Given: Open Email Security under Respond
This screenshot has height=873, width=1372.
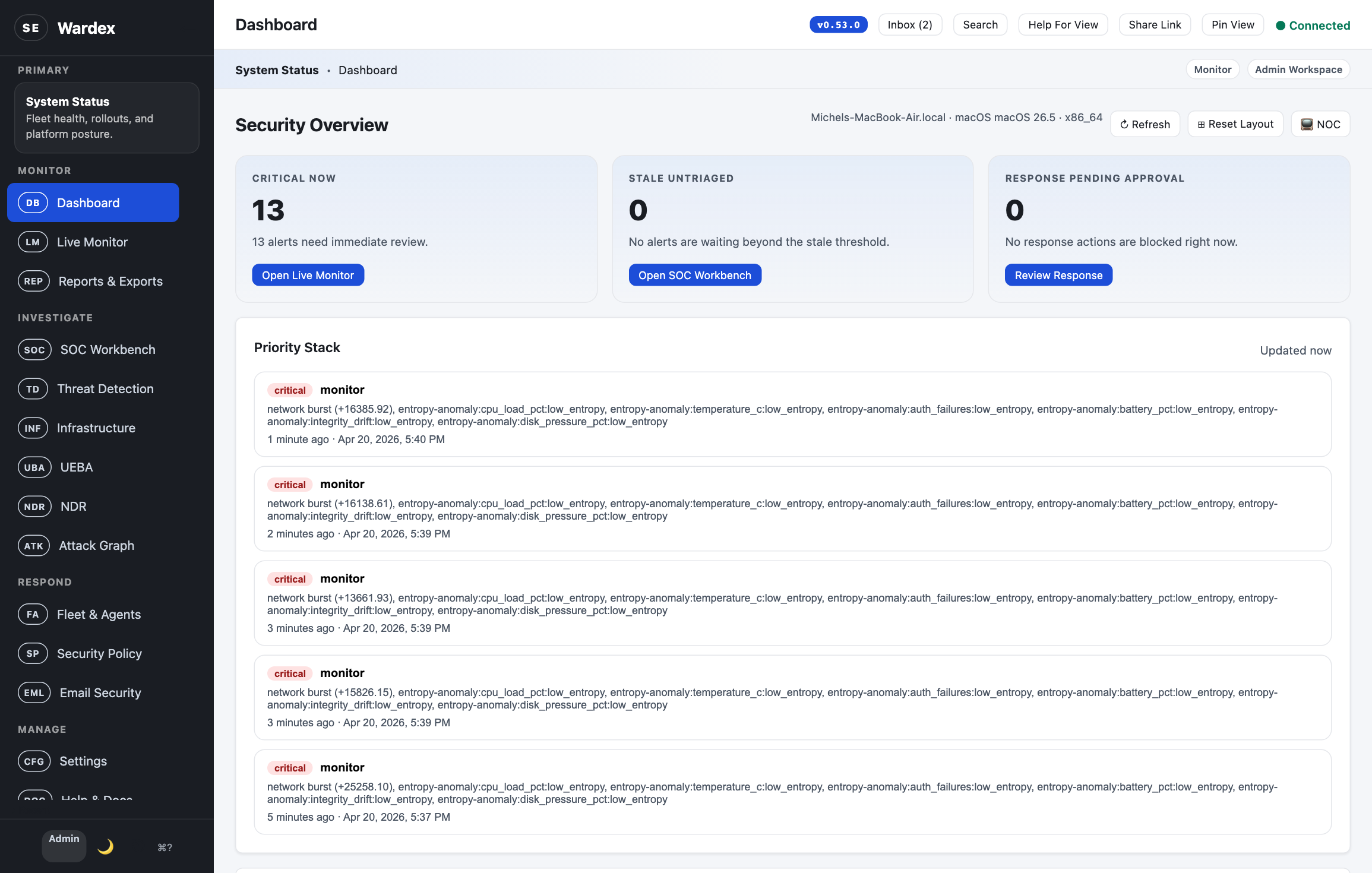Looking at the screenshot, I should pyautogui.click(x=99, y=692).
